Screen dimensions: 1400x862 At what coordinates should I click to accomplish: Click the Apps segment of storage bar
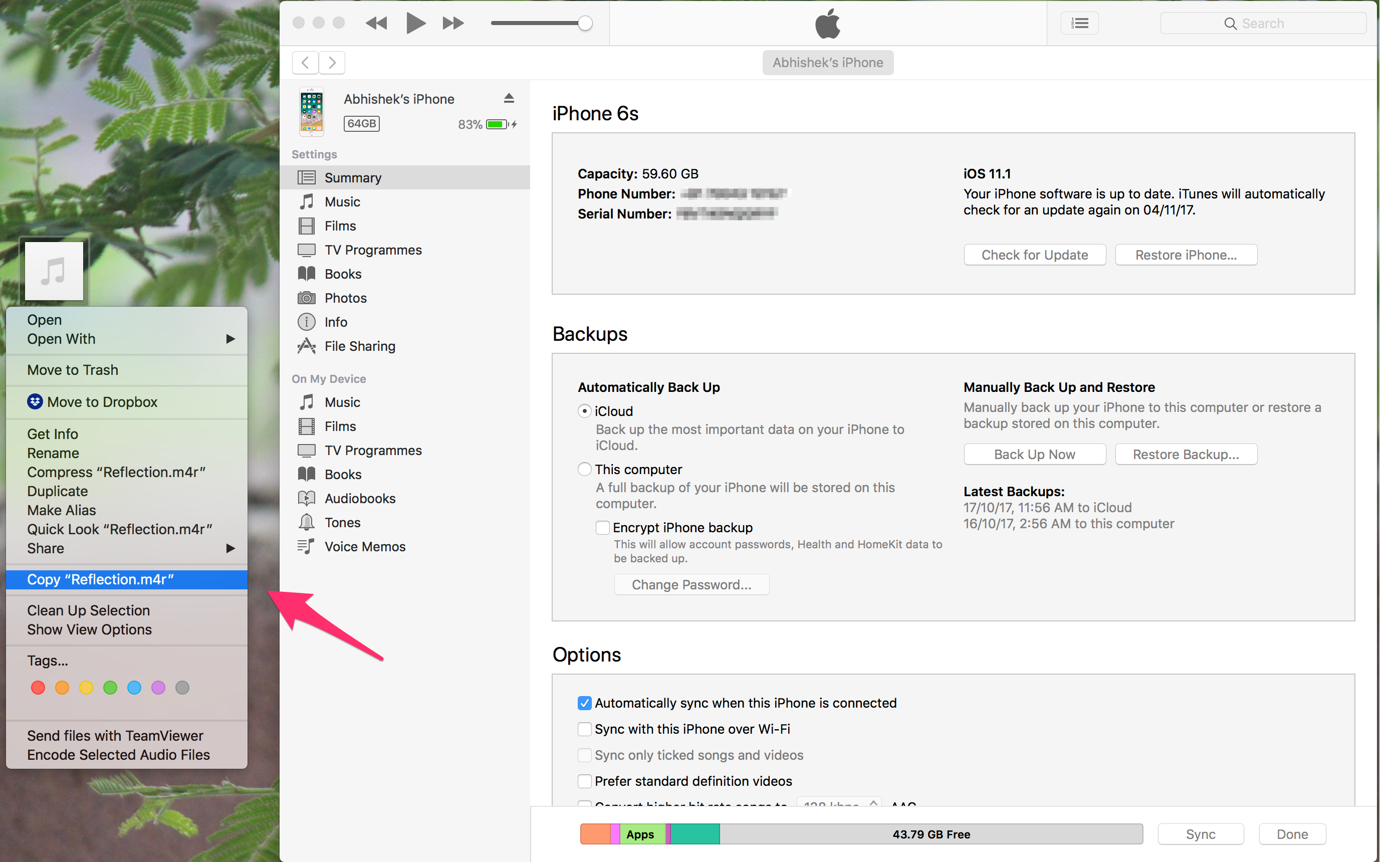tap(642, 834)
